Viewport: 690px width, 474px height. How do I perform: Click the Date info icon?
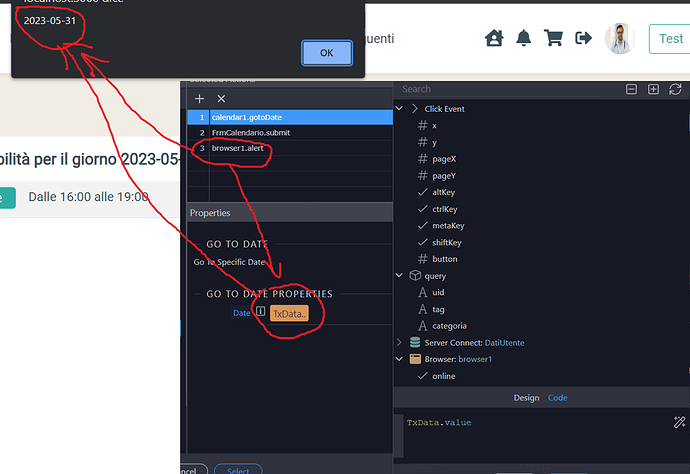coord(261,311)
